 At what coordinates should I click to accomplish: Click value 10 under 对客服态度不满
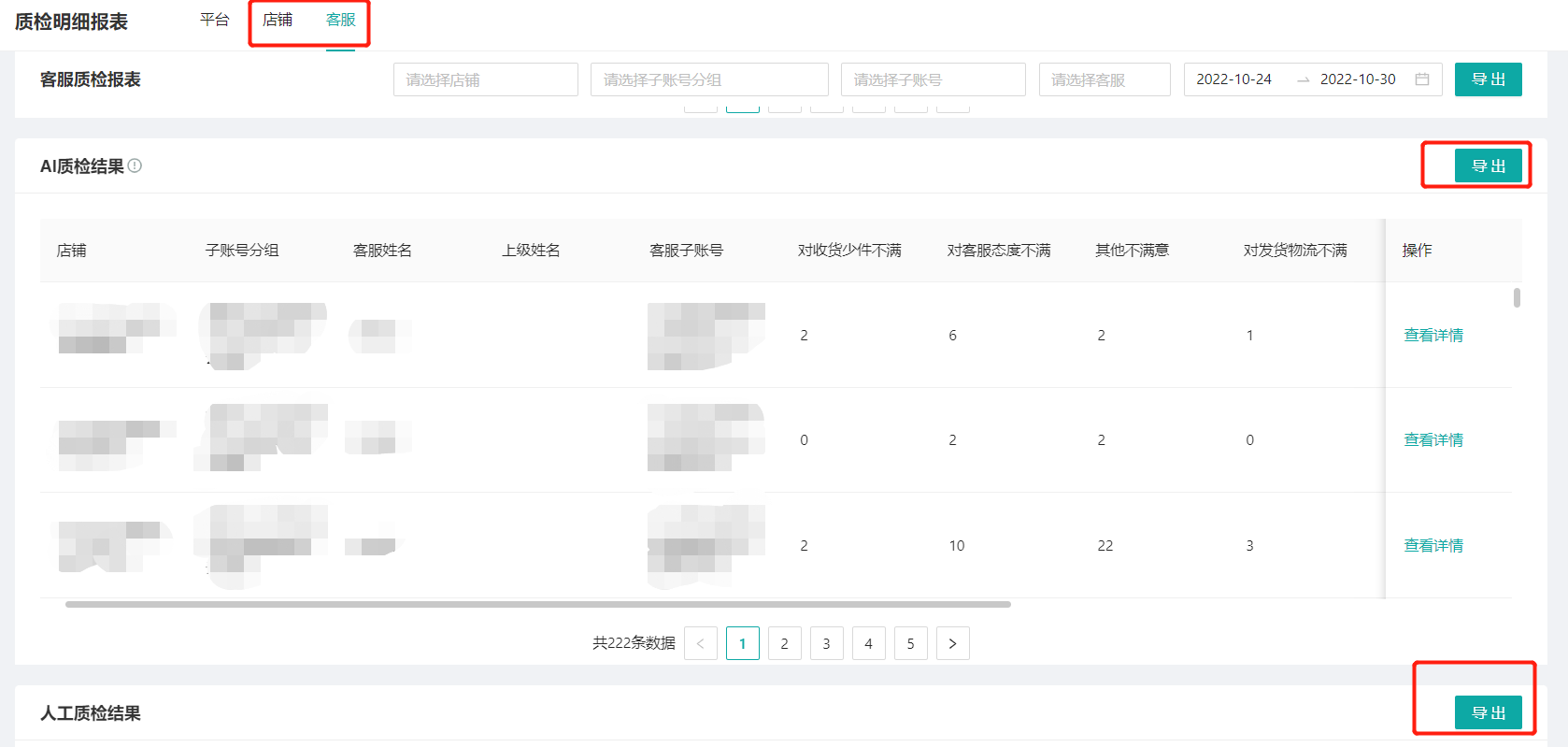click(x=957, y=545)
